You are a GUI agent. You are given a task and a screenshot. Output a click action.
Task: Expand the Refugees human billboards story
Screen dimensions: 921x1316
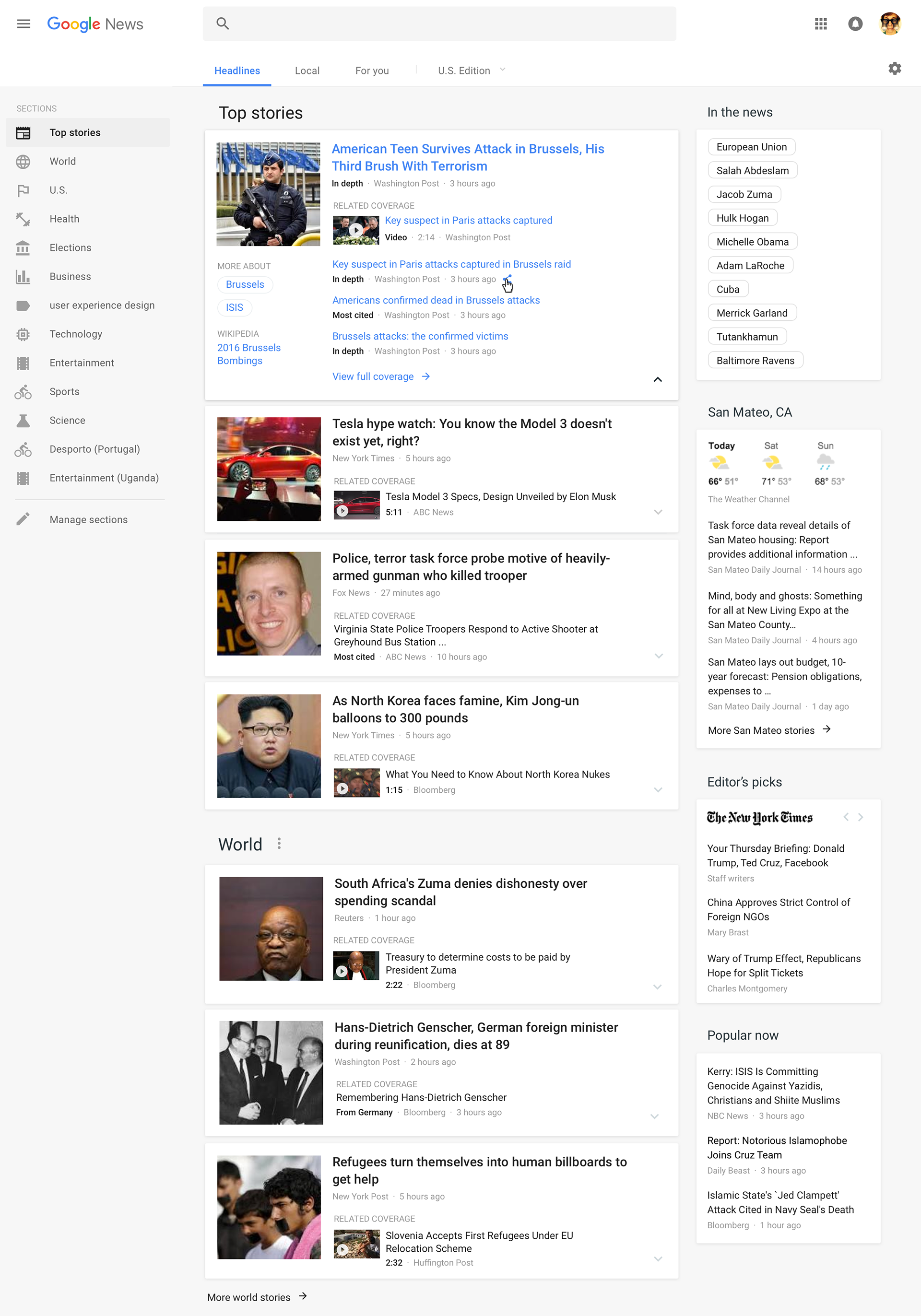coord(658,1259)
